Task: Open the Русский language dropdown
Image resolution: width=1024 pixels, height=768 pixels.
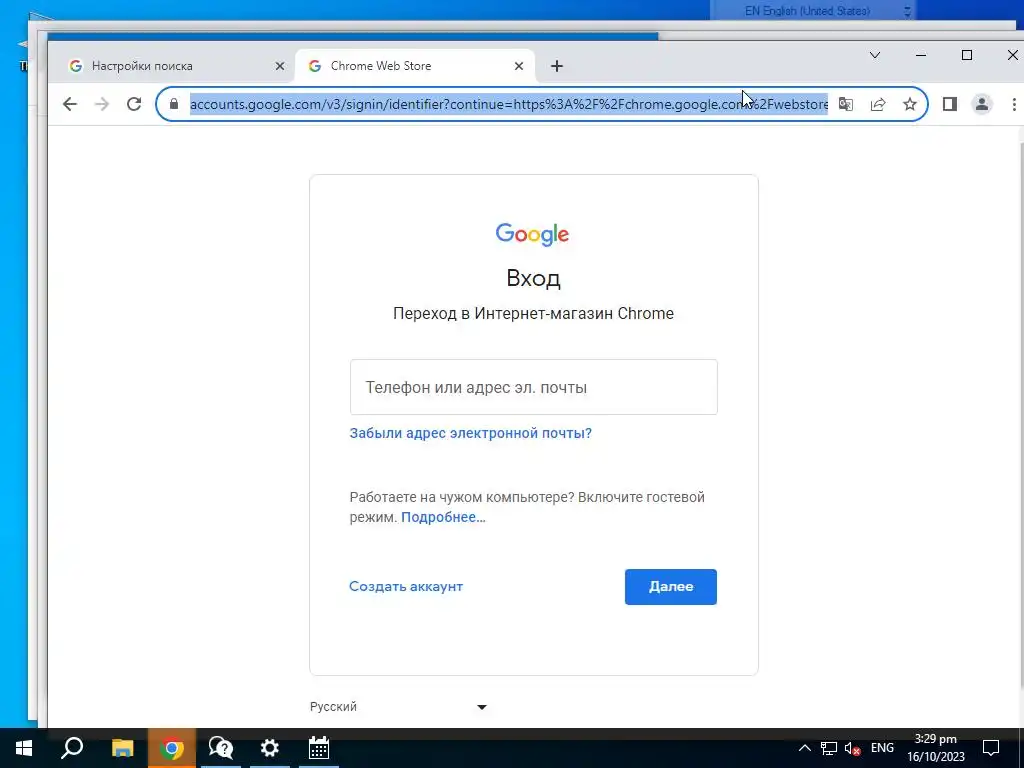Action: coord(398,707)
